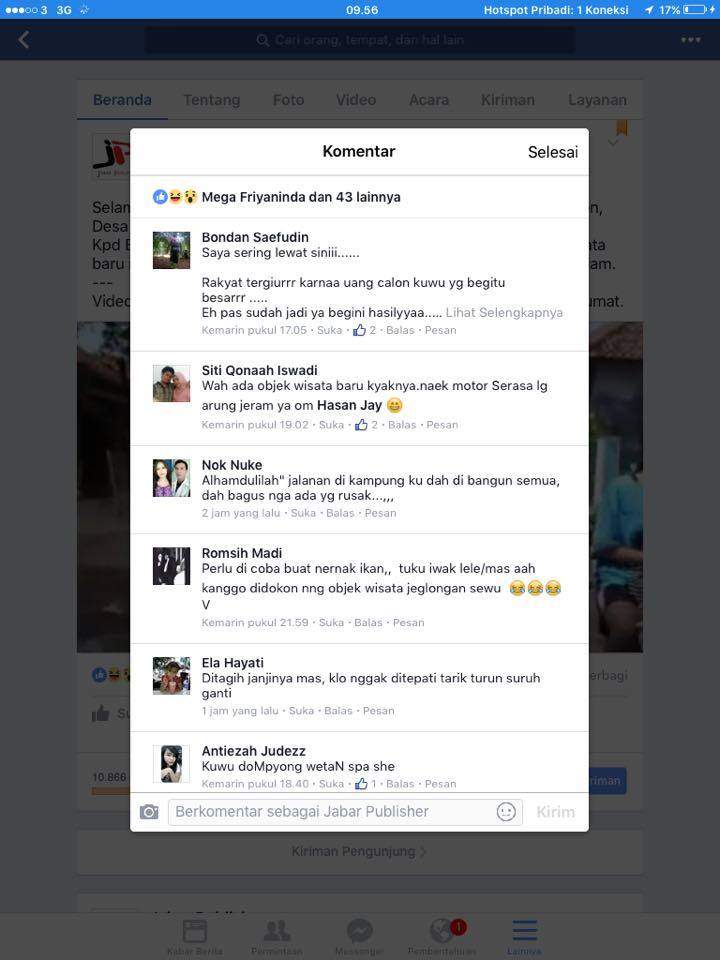Click Suka under Ela Hayati's comment
The image size is (720, 960).
tap(301, 711)
